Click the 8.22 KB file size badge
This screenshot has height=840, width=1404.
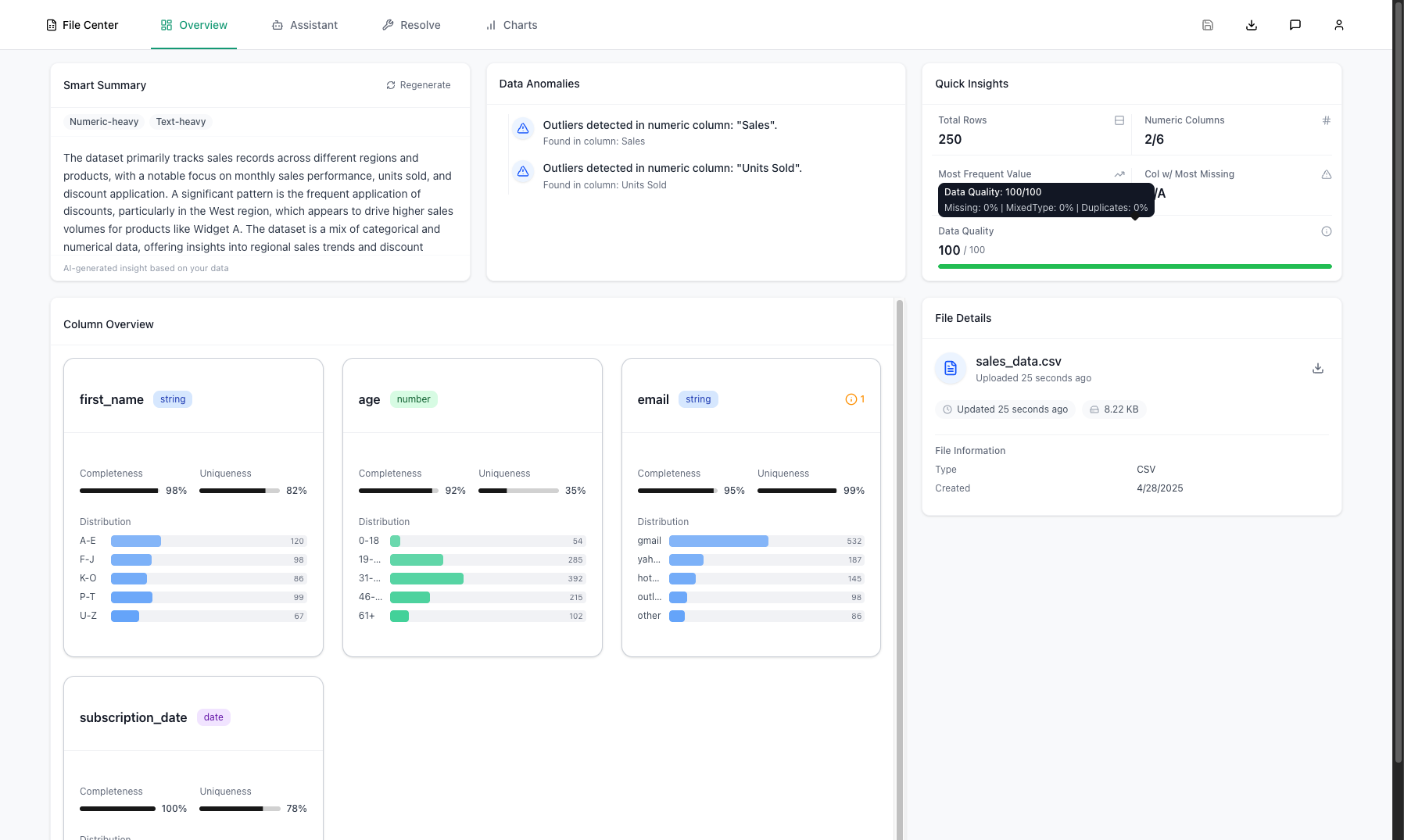point(1114,409)
